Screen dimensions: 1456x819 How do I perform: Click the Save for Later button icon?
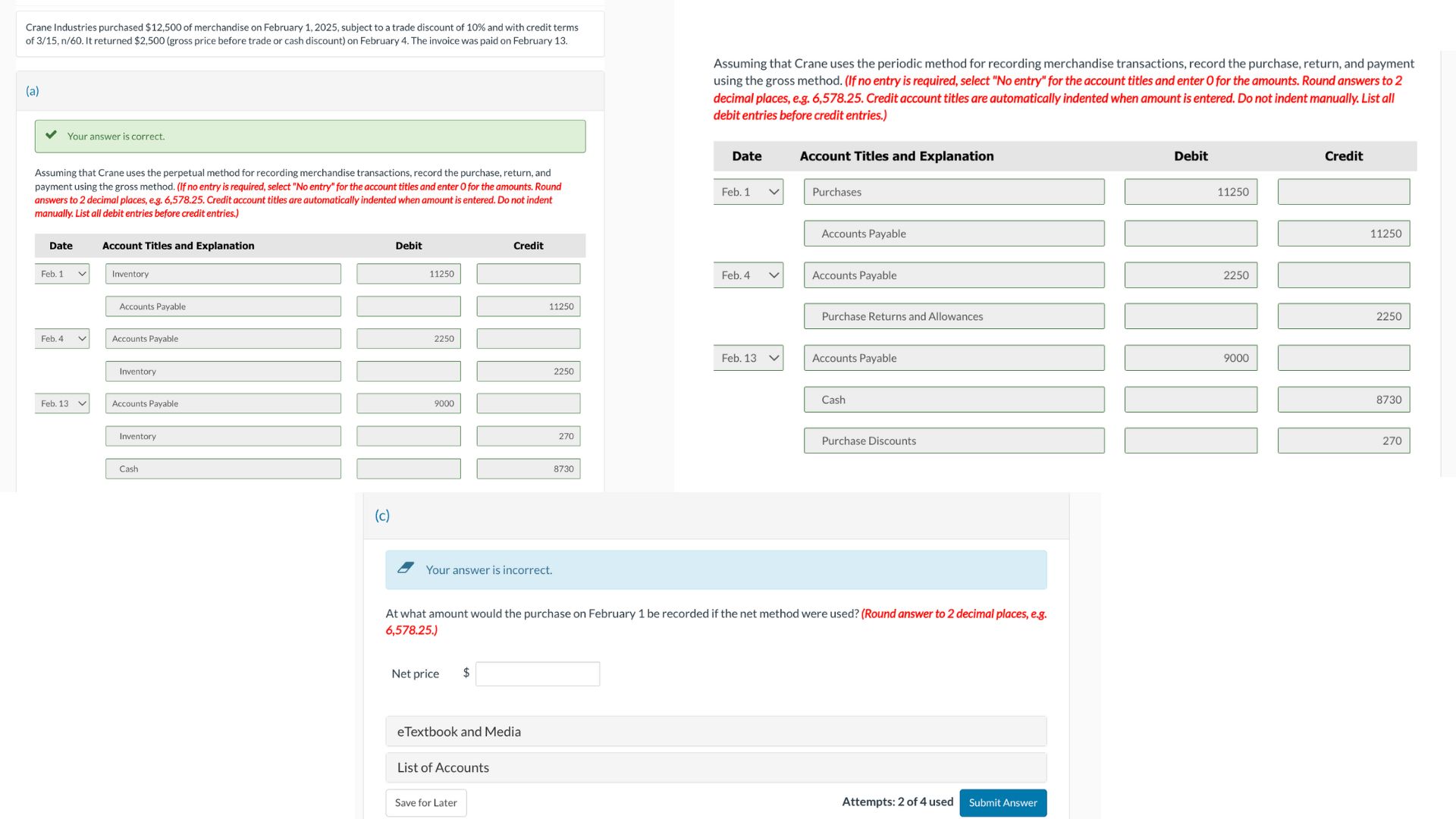pos(424,802)
